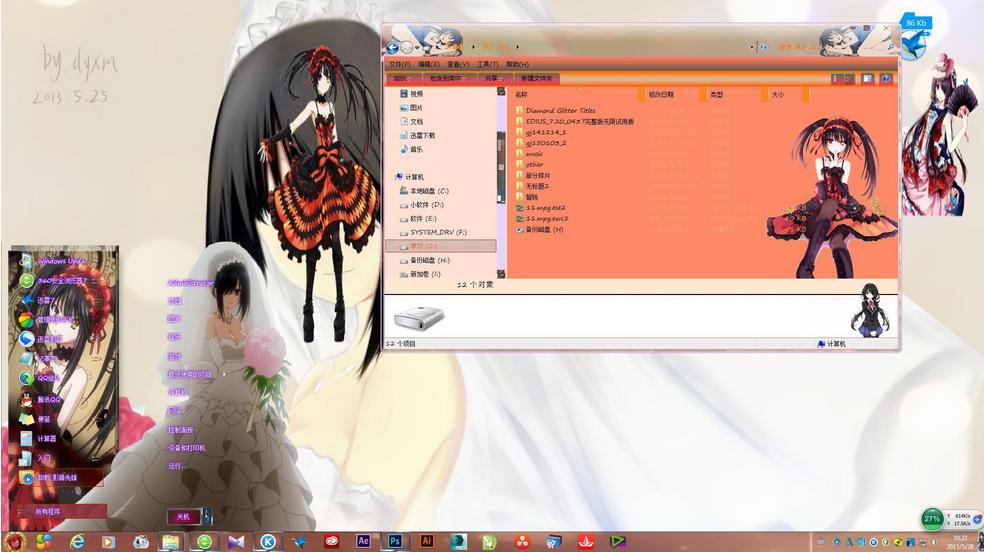This screenshot has height=552, width=984.
Task: Expand the 包含到库中 dropdown
Action: pos(448,78)
